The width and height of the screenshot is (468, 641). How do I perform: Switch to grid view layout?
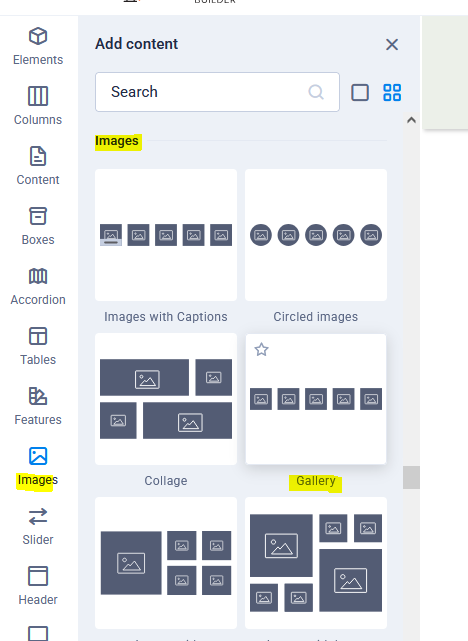point(392,92)
